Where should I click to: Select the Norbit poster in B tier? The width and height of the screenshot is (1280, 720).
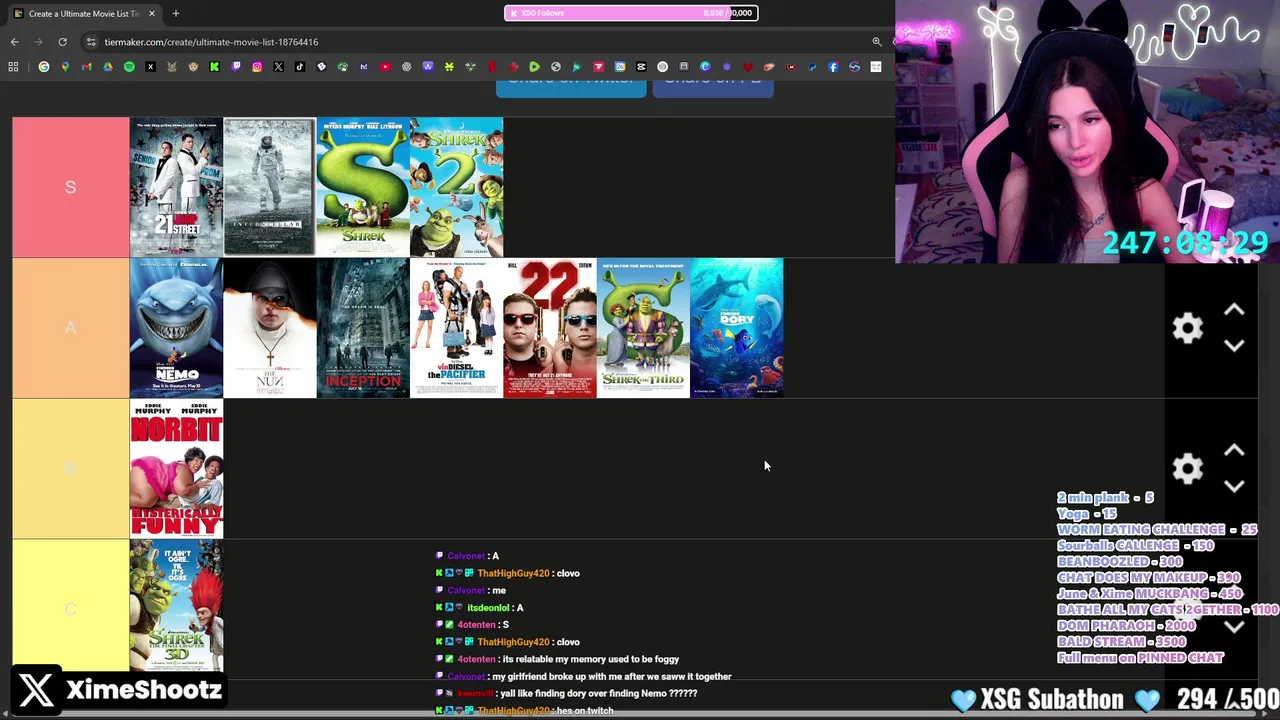(x=176, y=468)
